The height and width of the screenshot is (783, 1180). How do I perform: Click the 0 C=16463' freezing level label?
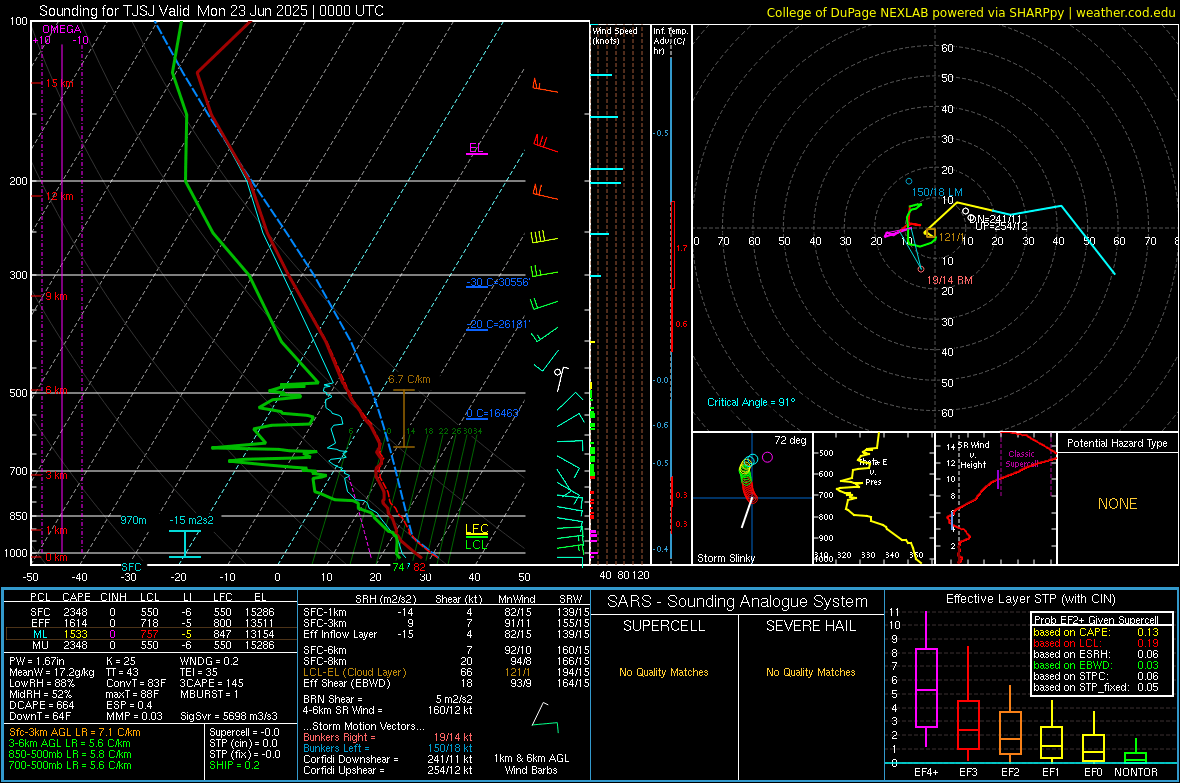[x=492, y=413]
